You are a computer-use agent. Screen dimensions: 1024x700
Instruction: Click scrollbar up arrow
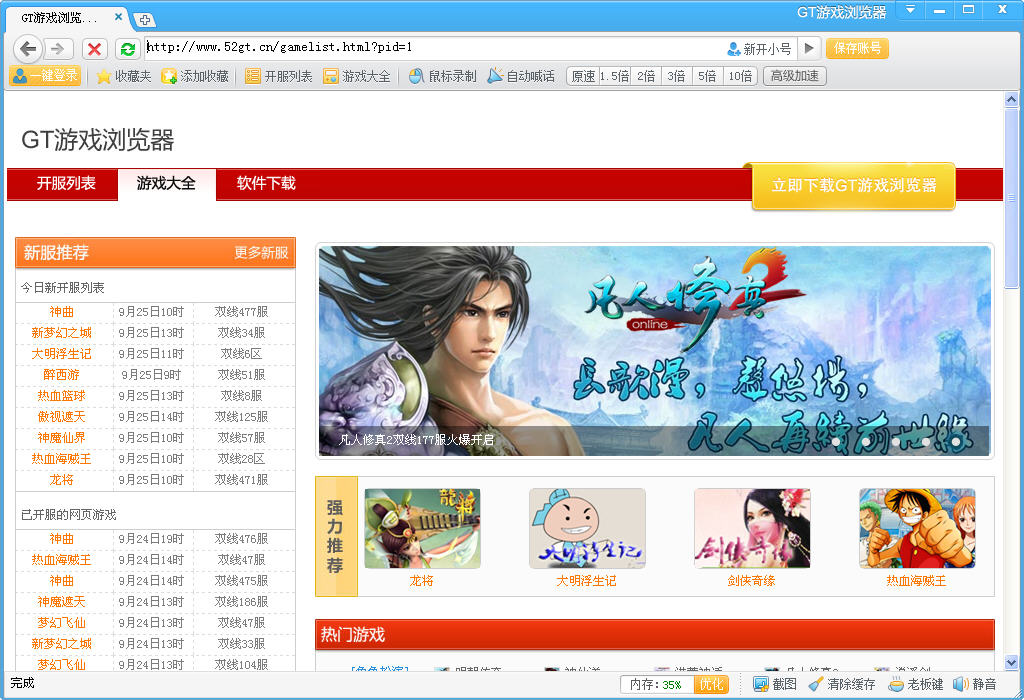[x=1012, y=100]
